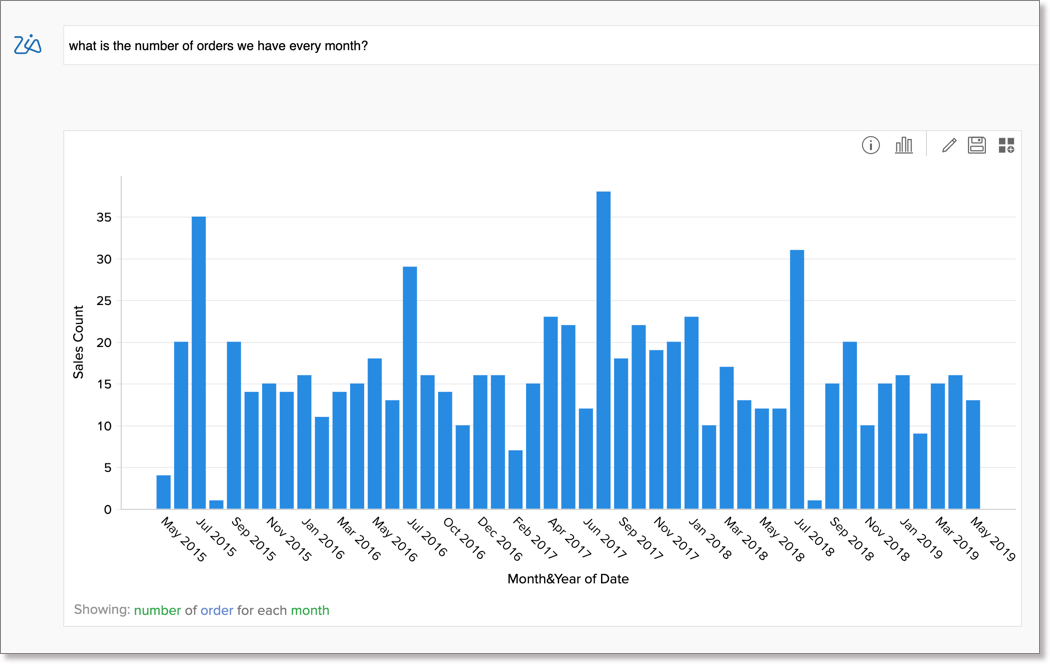Select the bar chart icon in toolbar

pyautogui.click(x=903, y=145)
